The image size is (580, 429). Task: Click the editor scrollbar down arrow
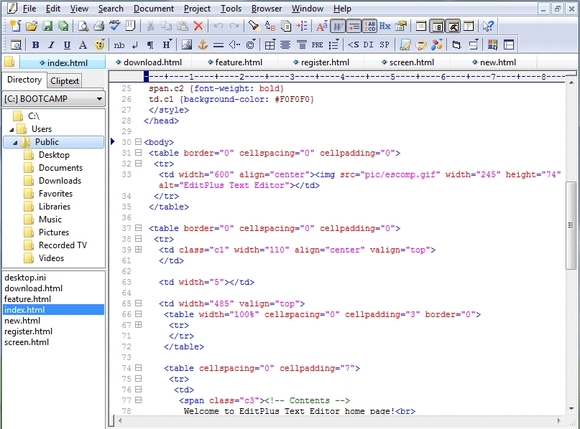pyautogui.click(x=571, y=408)
